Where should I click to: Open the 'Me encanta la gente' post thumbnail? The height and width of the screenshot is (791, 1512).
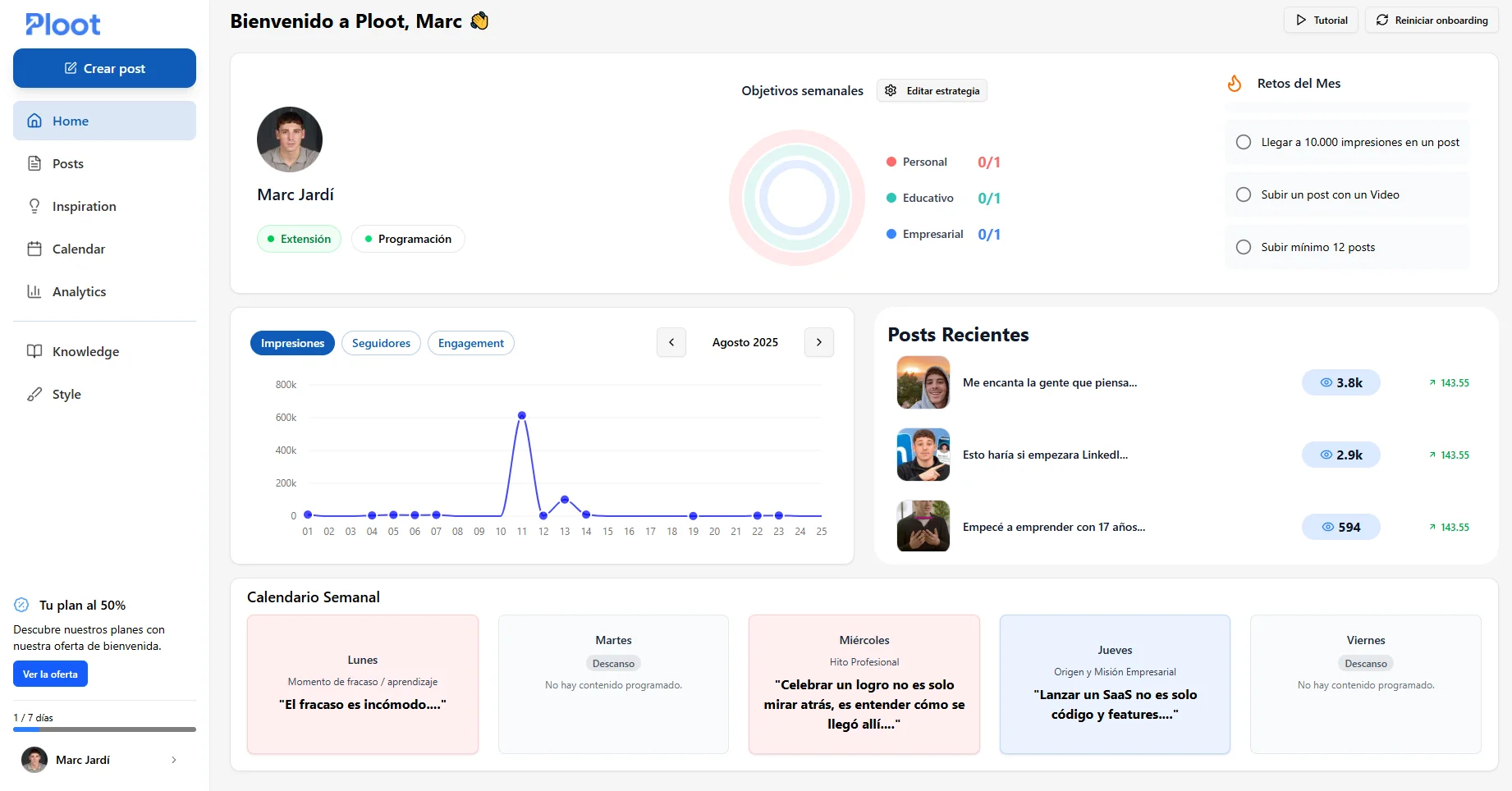click(x=923, y=382)
